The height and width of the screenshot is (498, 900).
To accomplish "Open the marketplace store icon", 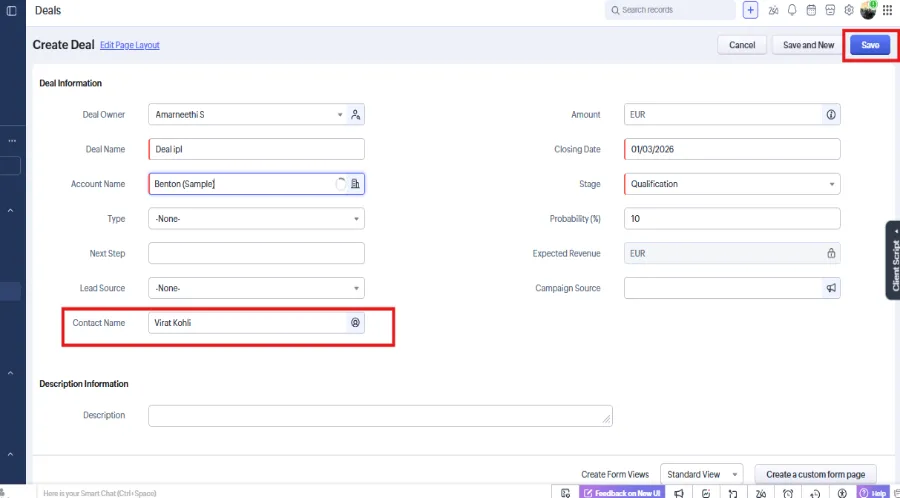I will pyautogui.click(x=830, y=10).
